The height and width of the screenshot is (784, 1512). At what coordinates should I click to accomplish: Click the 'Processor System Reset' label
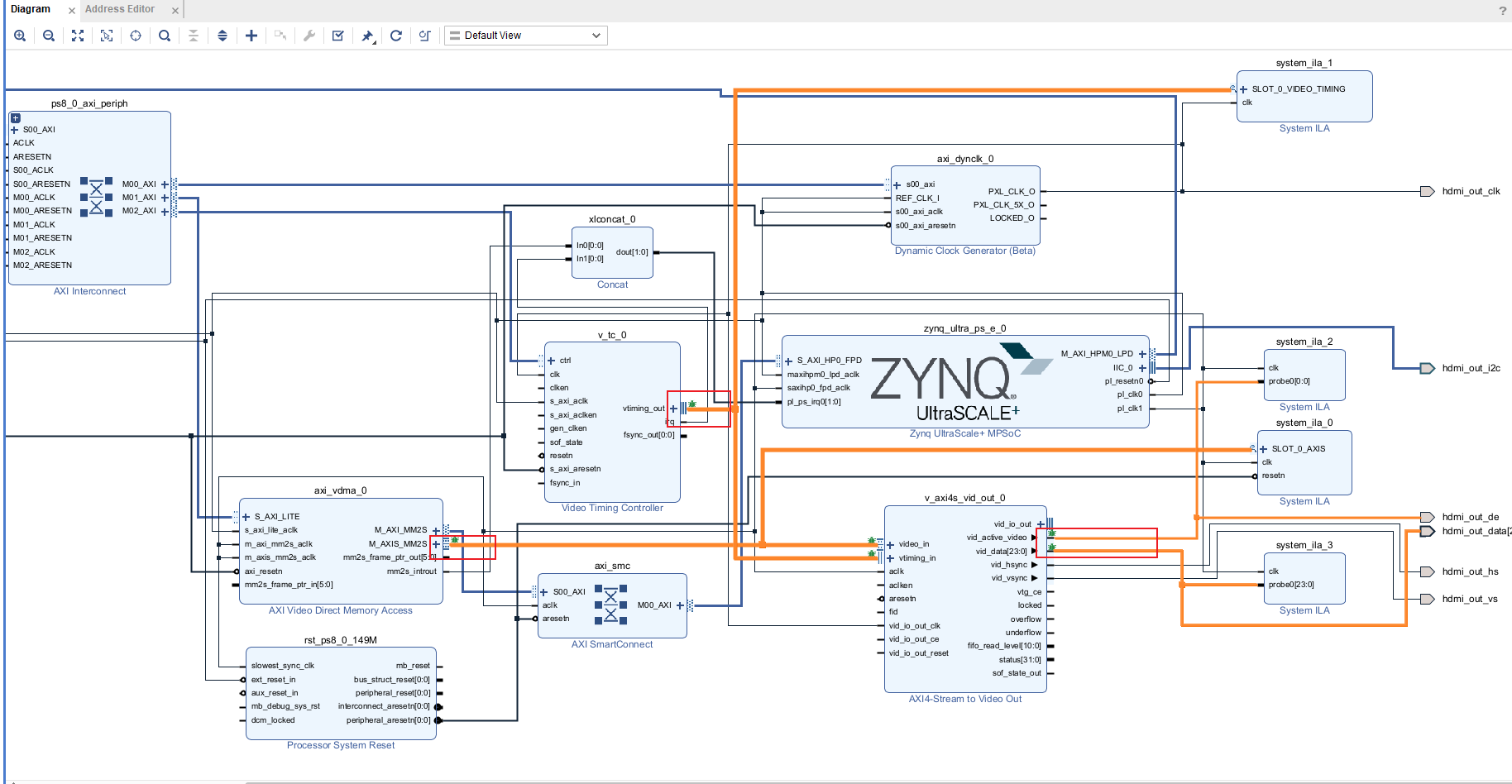click(x=341, y=746)
